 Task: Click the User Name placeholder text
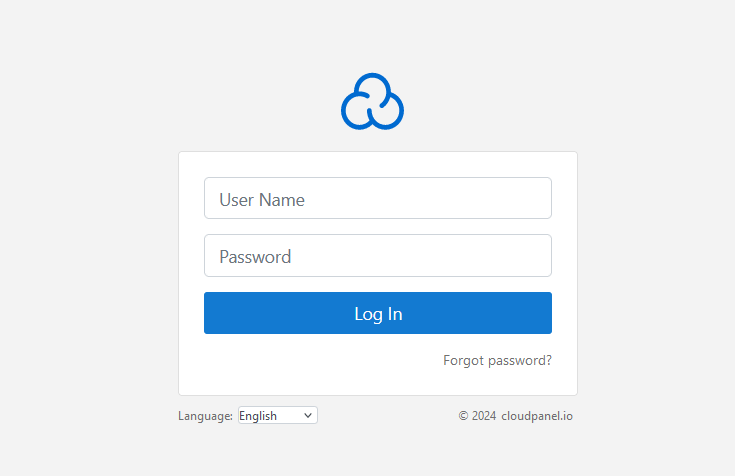(x=262, y=200)
